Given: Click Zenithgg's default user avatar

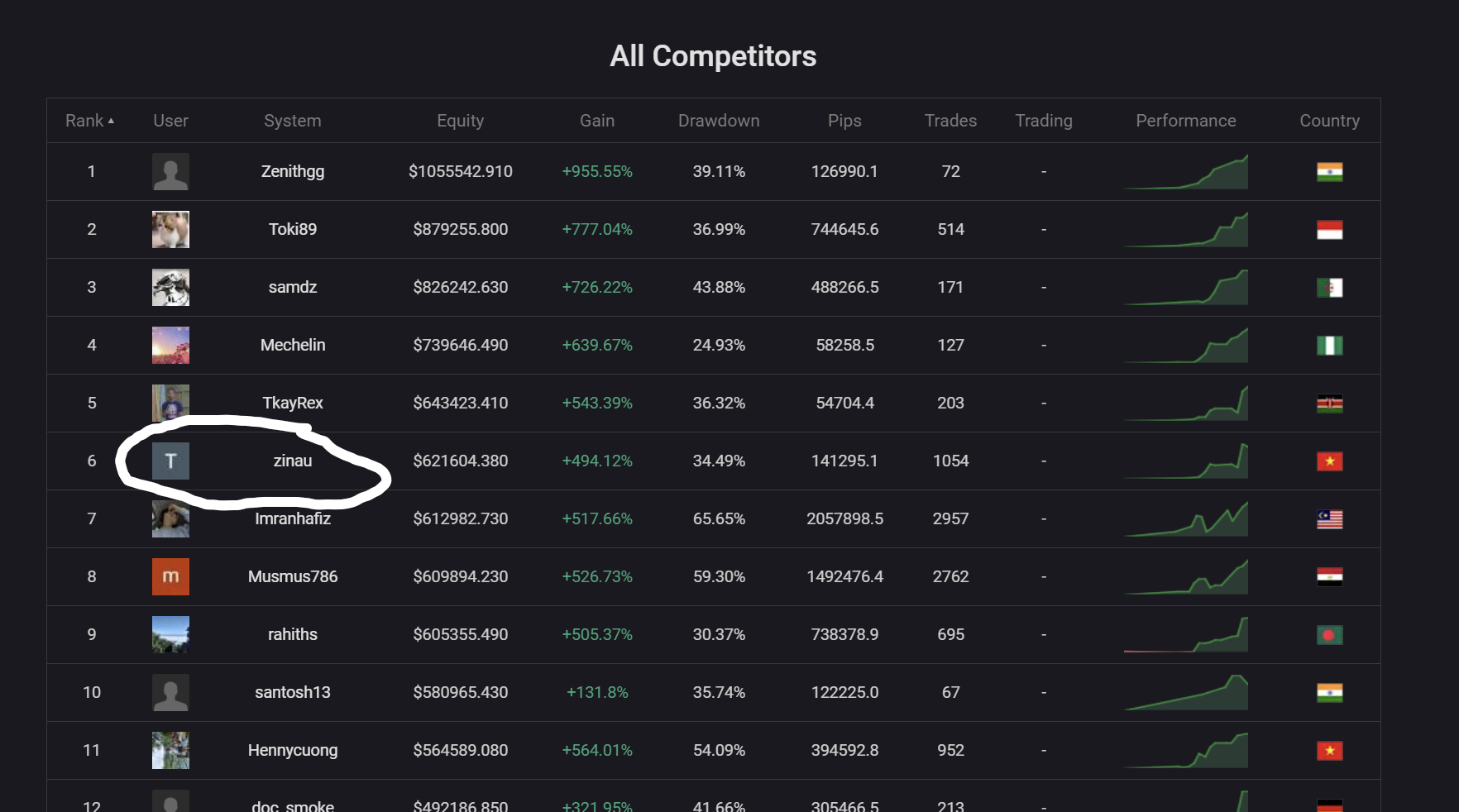Looking at the screenshot, I should [170, 172].
